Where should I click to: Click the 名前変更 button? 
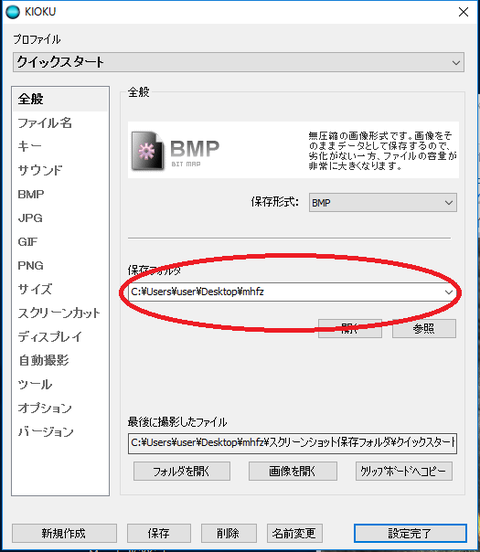pos(294,533)
